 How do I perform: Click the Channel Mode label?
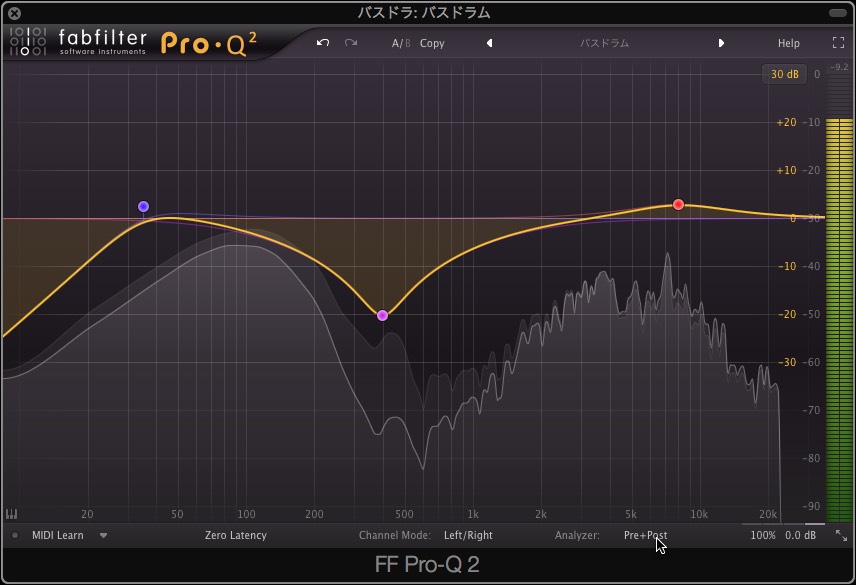[395, 535]
